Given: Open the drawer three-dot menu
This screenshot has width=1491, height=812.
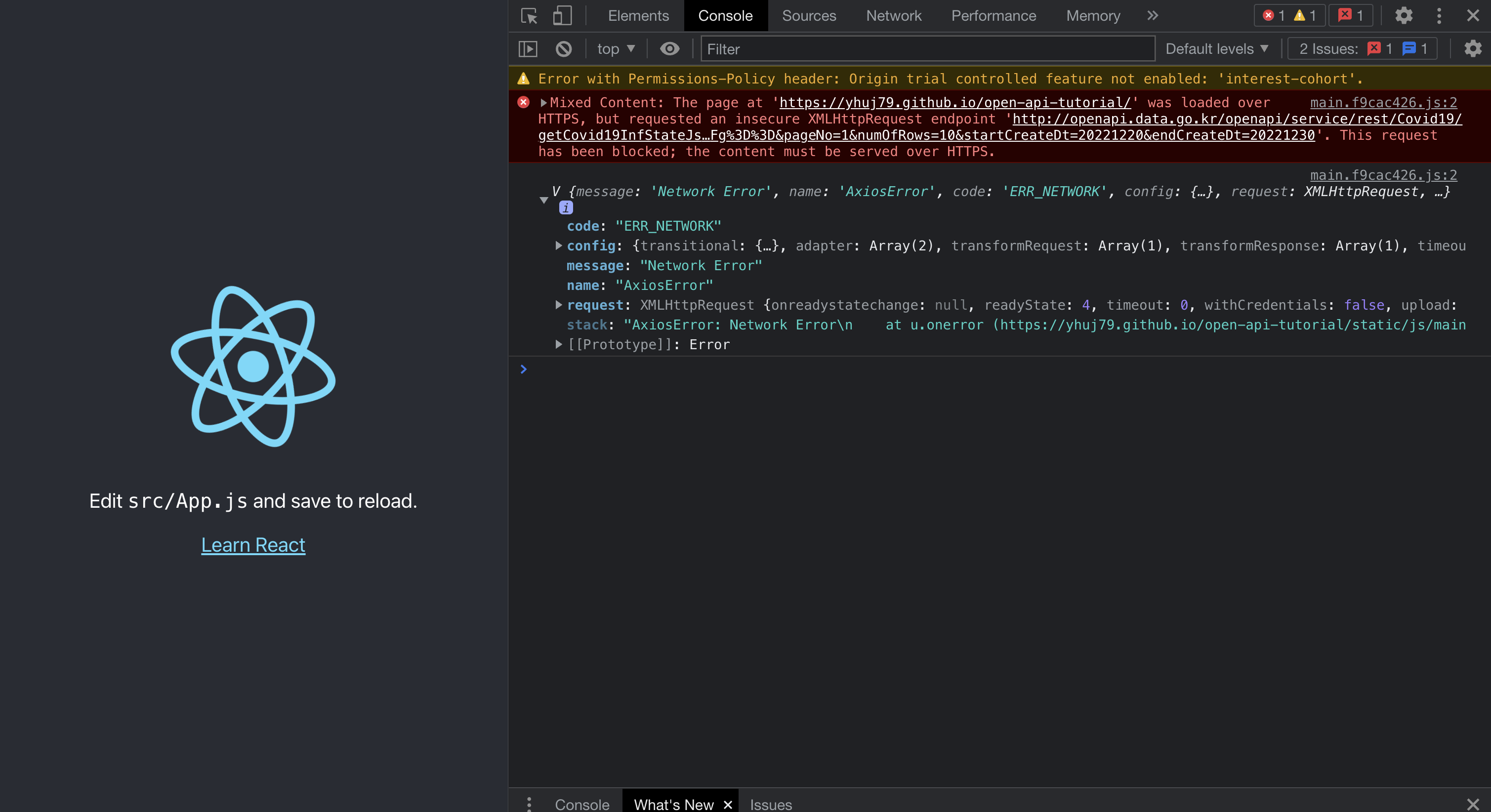Looking at the screenshot, I should 529,805.
